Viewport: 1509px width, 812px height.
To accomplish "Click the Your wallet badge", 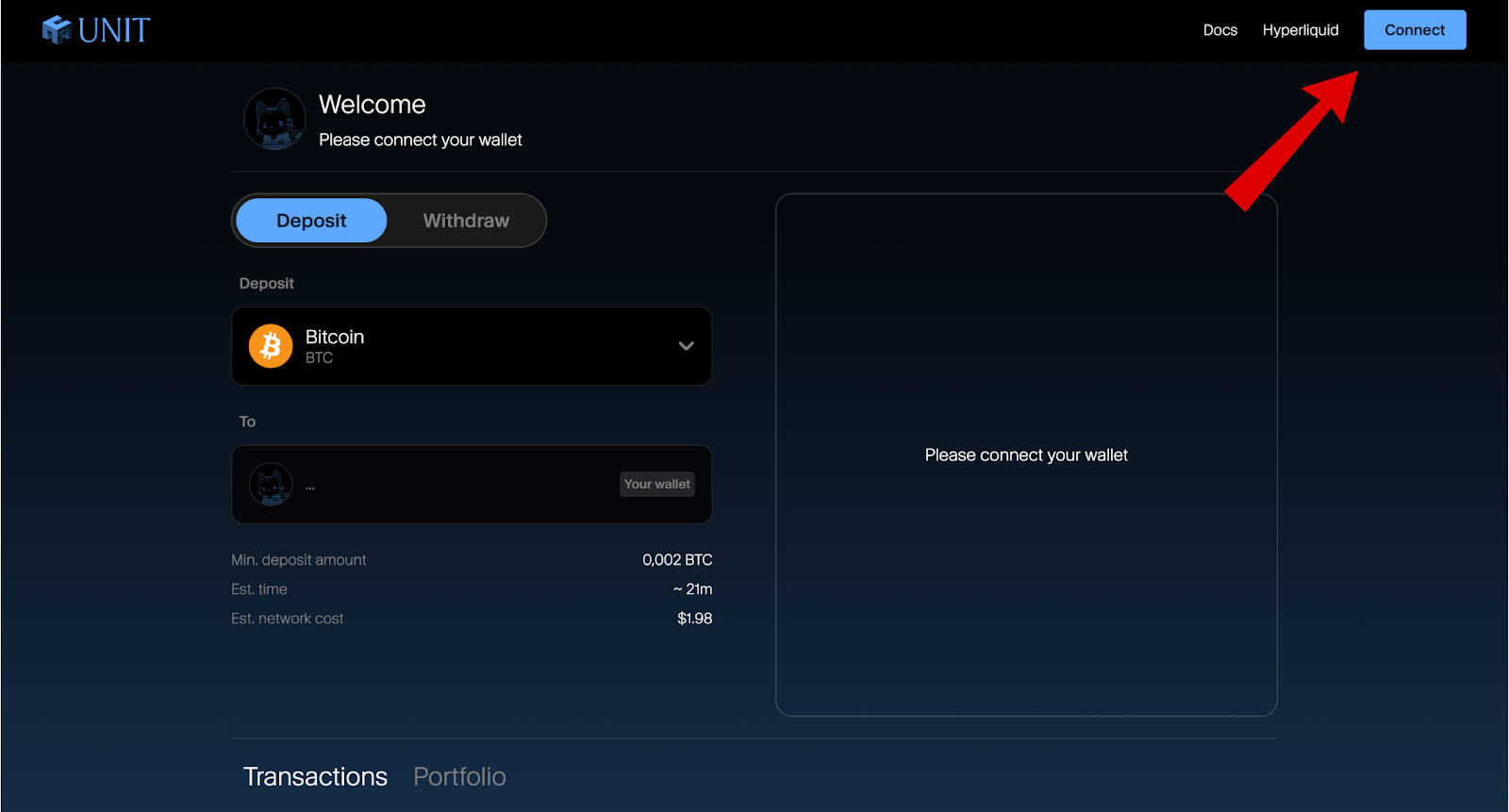I will tap(657, 484).
